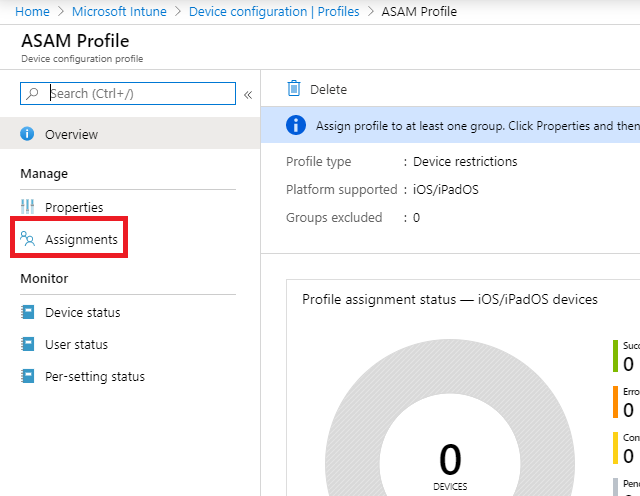Click the ASAM Profile page title

pos(75,40)
